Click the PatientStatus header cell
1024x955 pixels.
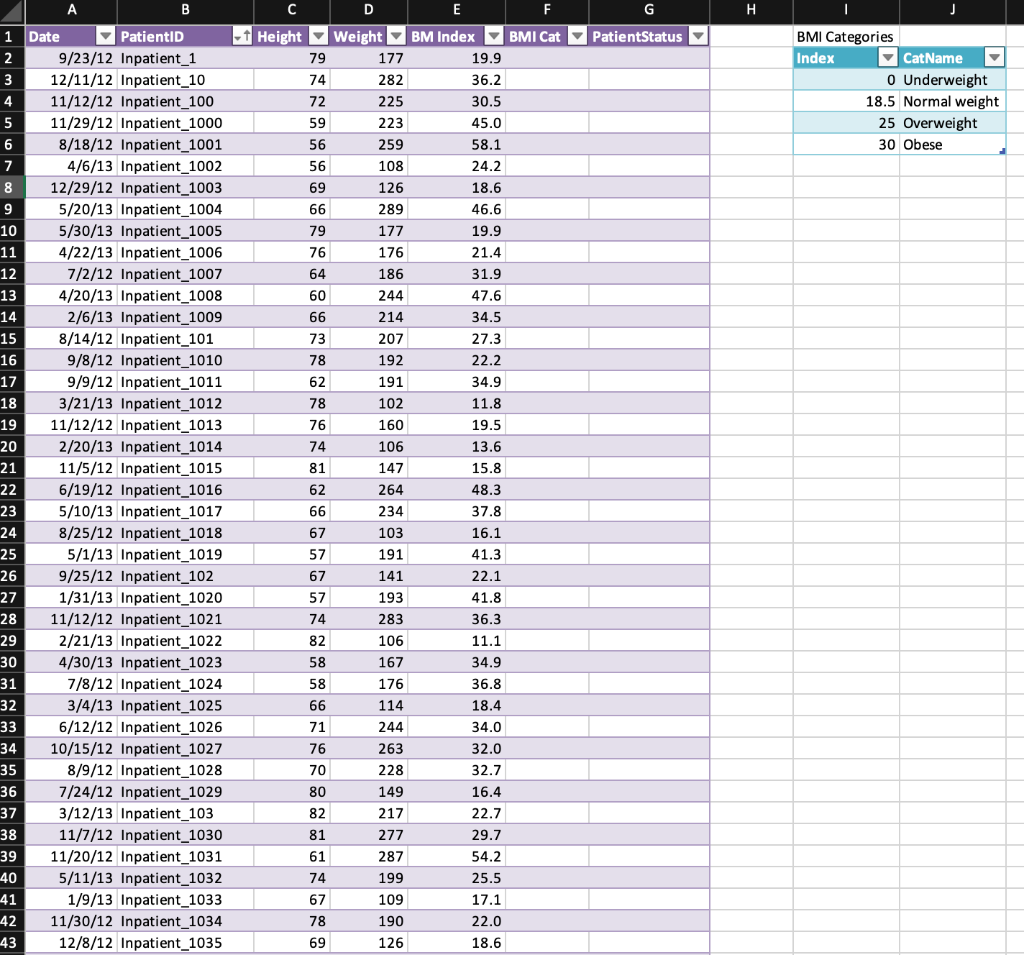click(649, 37)
